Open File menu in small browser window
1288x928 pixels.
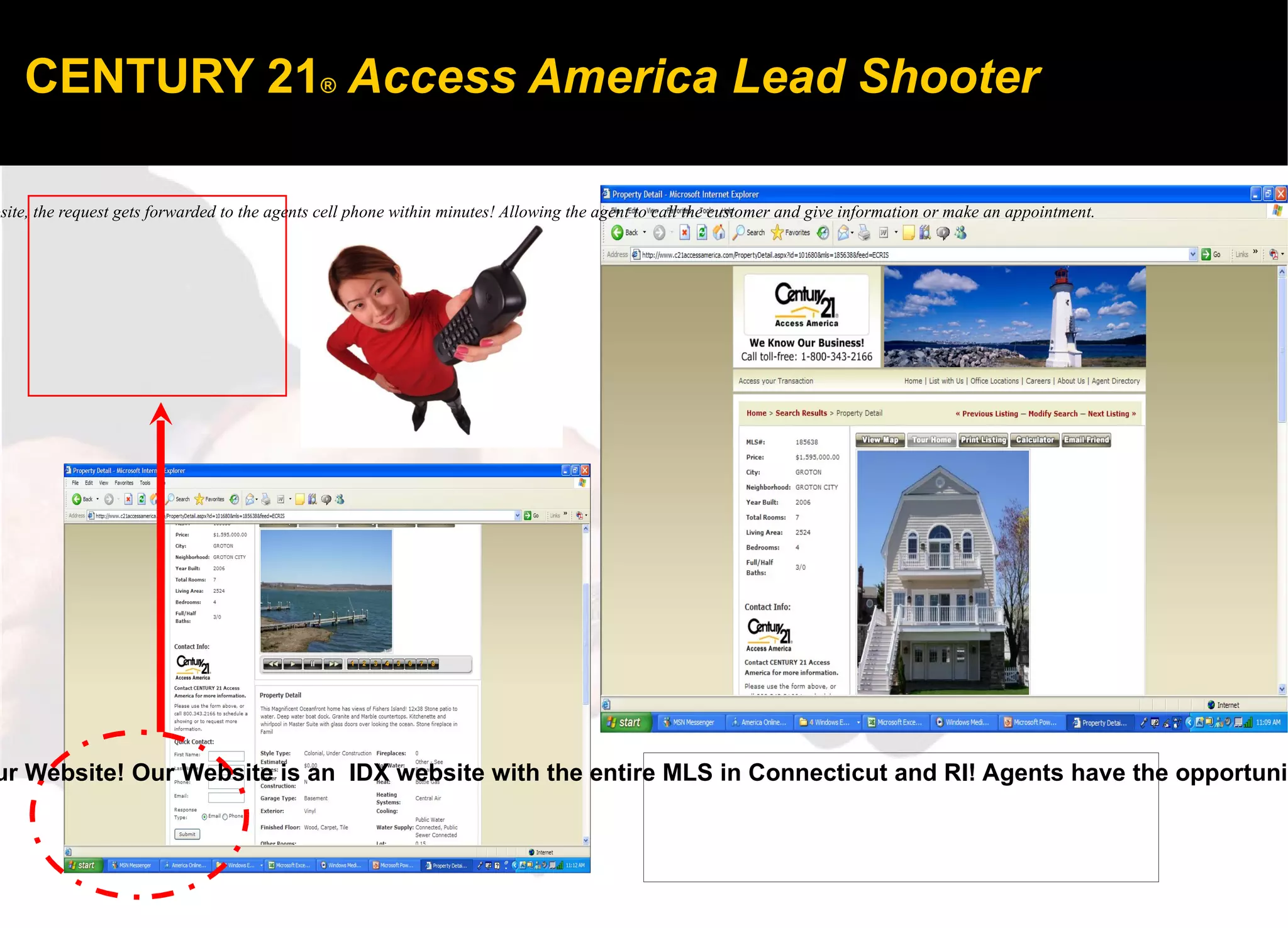coord(75,483)
